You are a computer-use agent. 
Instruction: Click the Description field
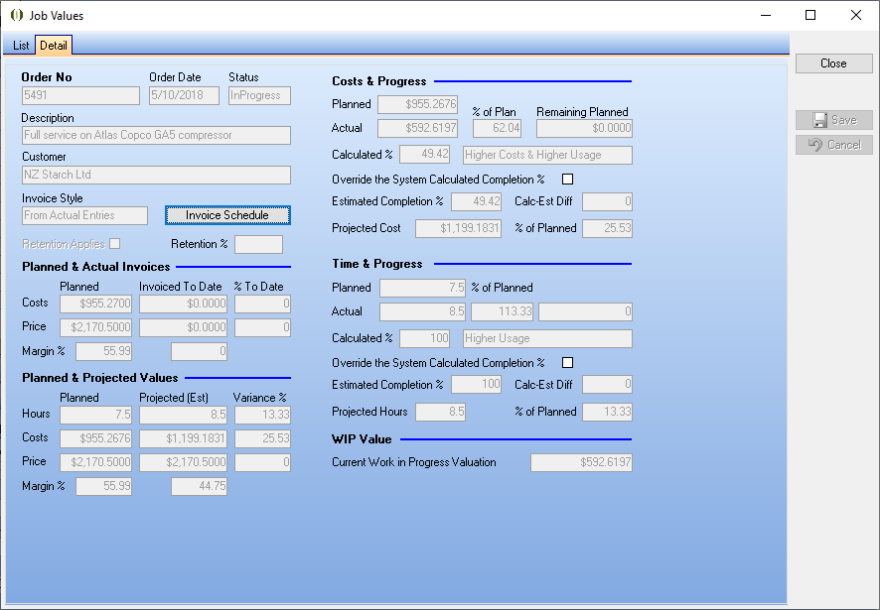156,135
